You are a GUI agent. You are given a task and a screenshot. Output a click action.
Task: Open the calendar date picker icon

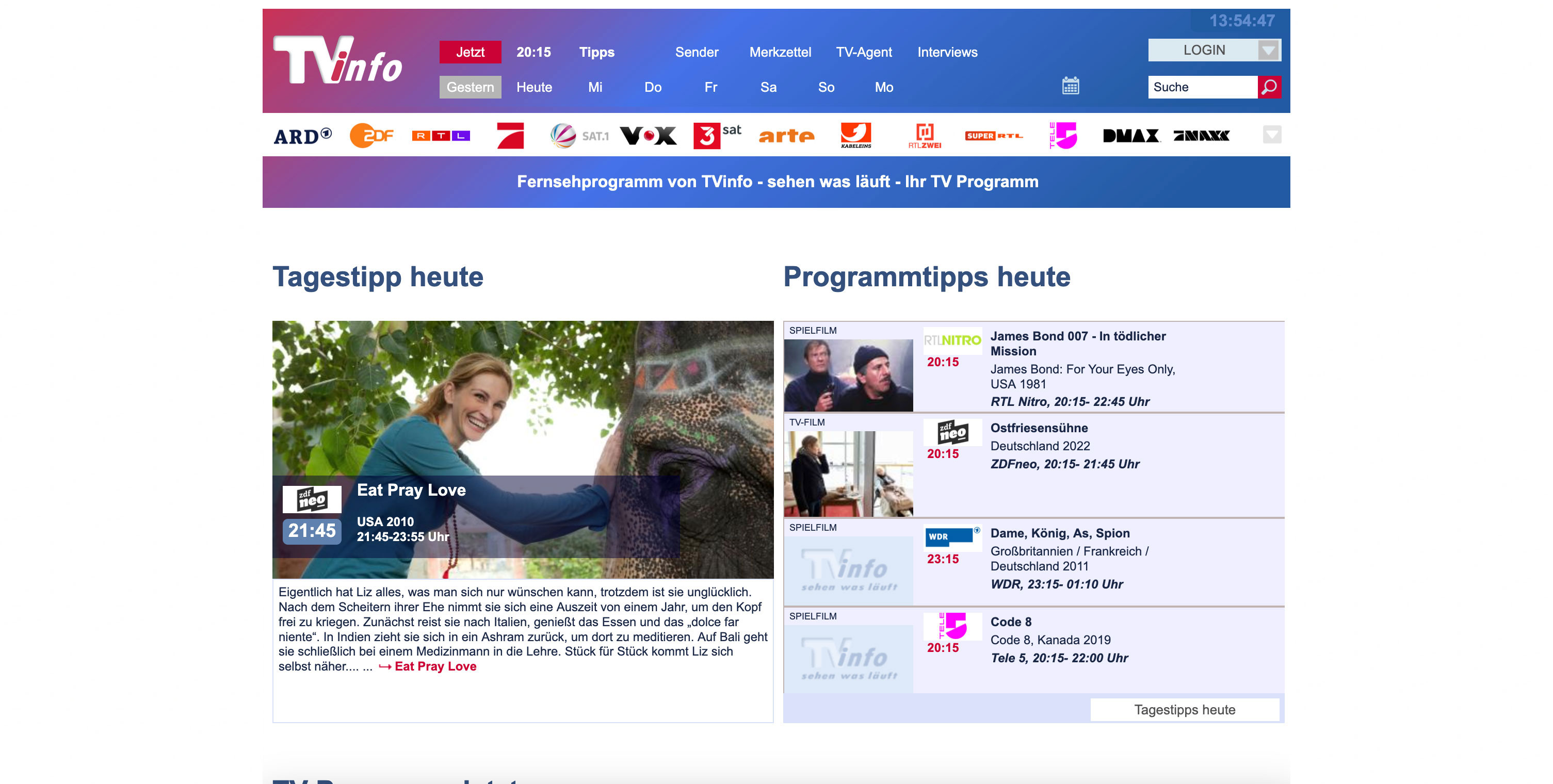1071,86
